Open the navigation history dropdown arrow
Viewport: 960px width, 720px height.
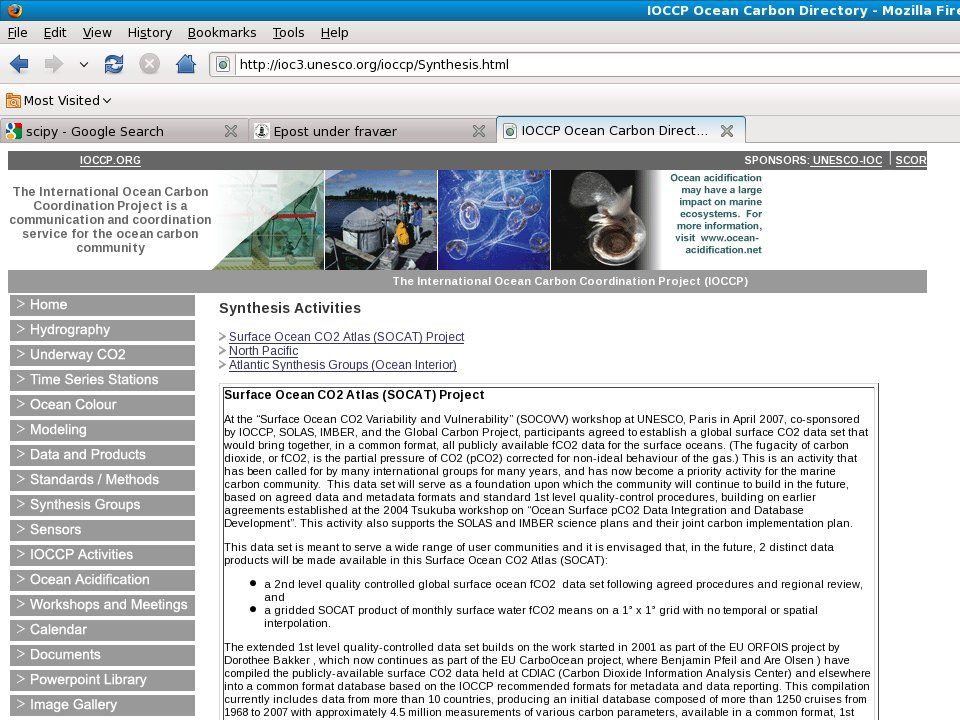point(84,64)
